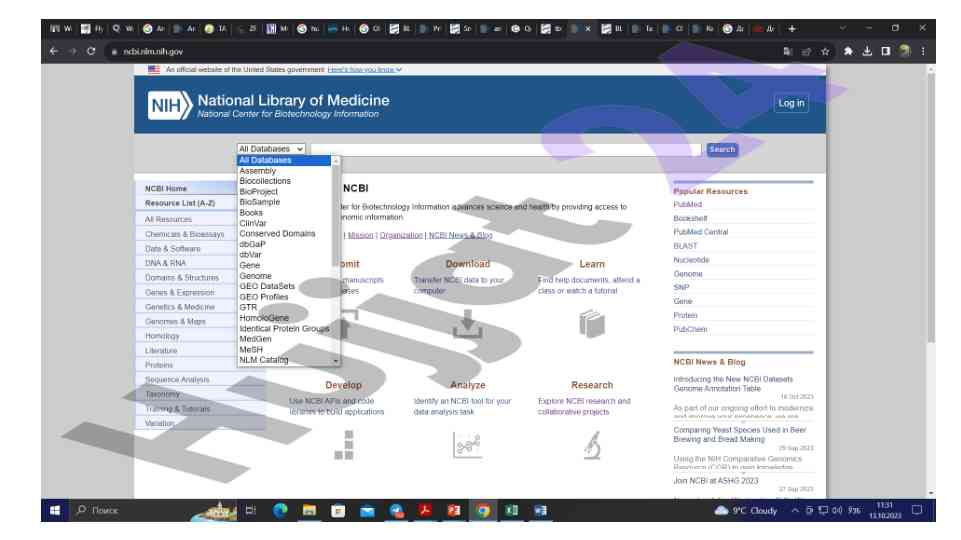Select ClinVar in the database list
Image resolution: width=961 pixels, height=540 pixels.
pyautogui.click(x=284, y=224)
